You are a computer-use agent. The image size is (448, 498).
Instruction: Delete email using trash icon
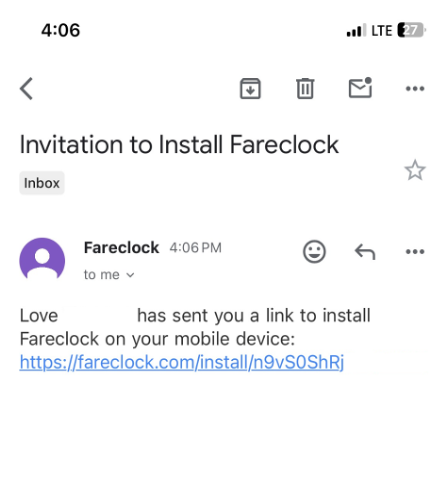pyautogui.click(x=305, y=88)
